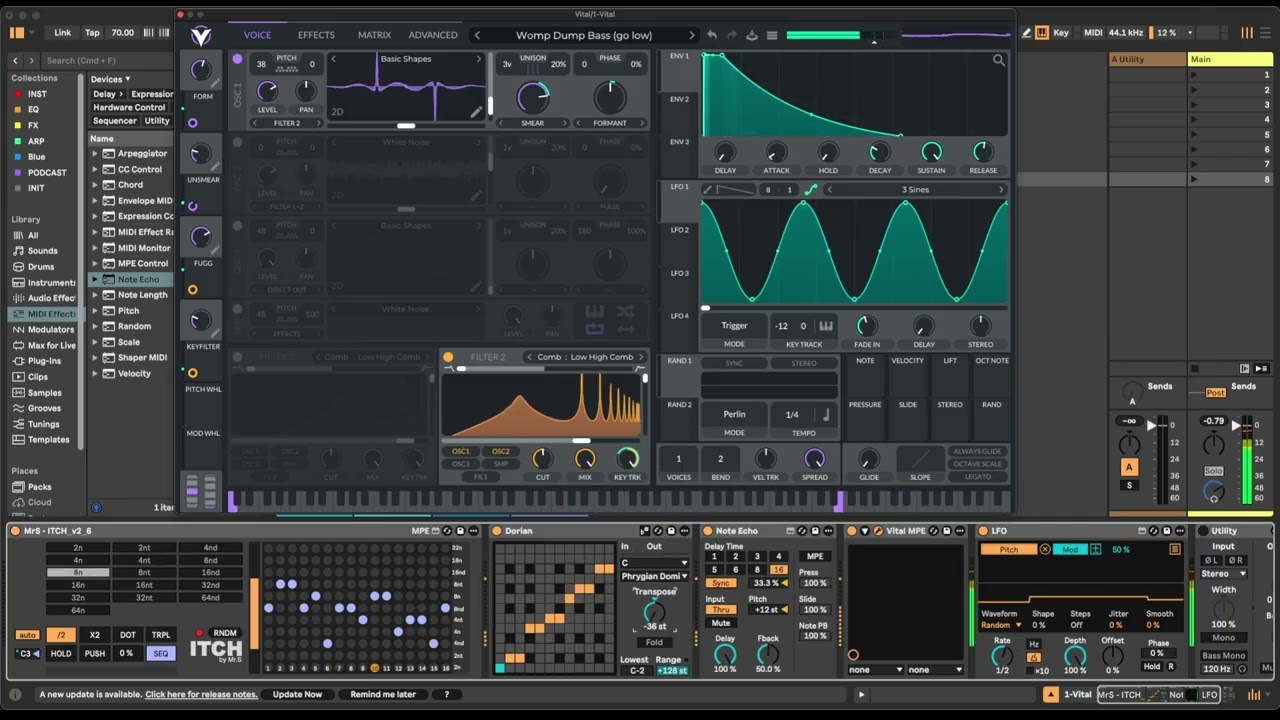Toggle the Note Echo device activator
The image size is (1280, 720).
click(x=708, y=531)
